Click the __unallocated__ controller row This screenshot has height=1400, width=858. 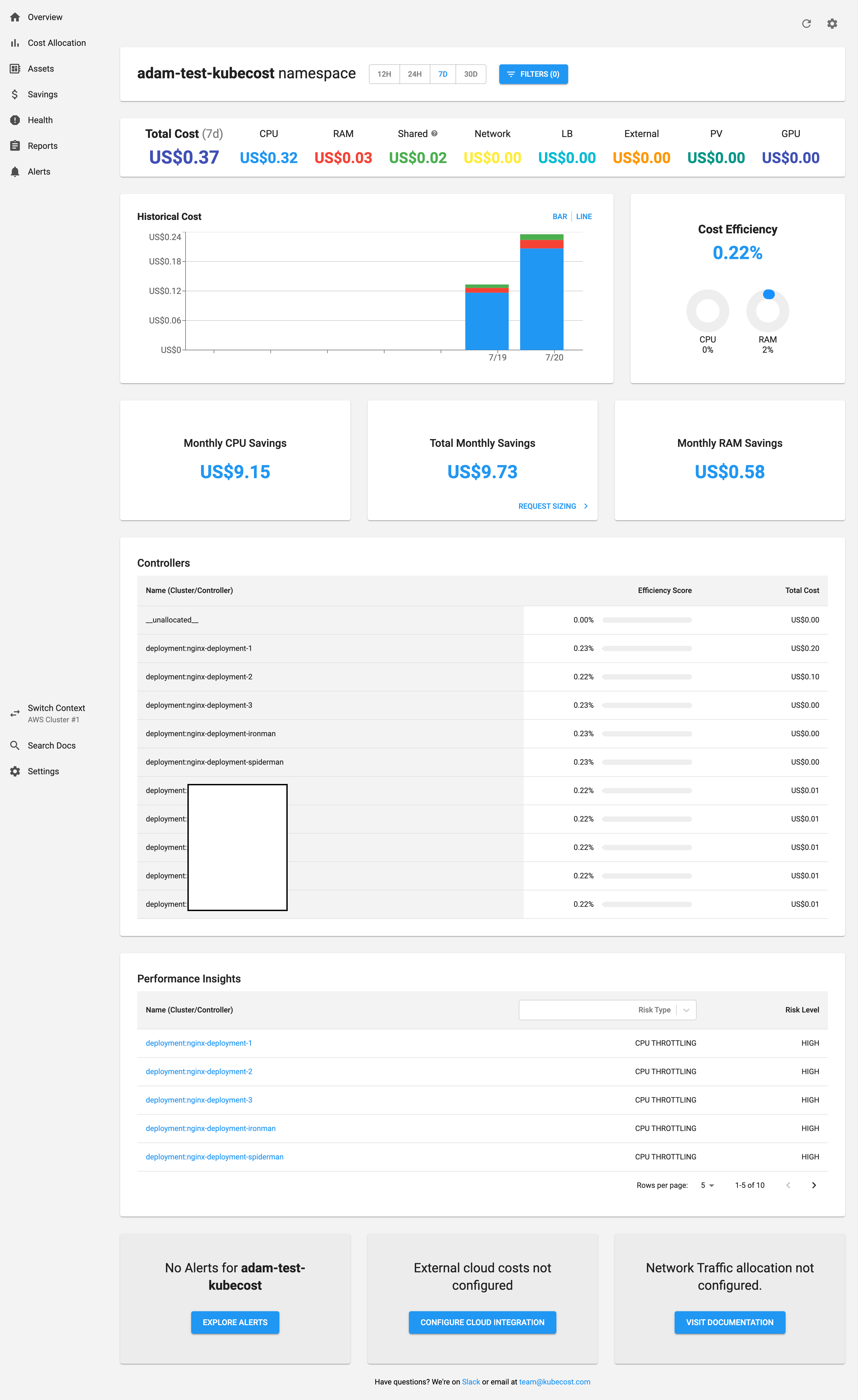(482, 620)
